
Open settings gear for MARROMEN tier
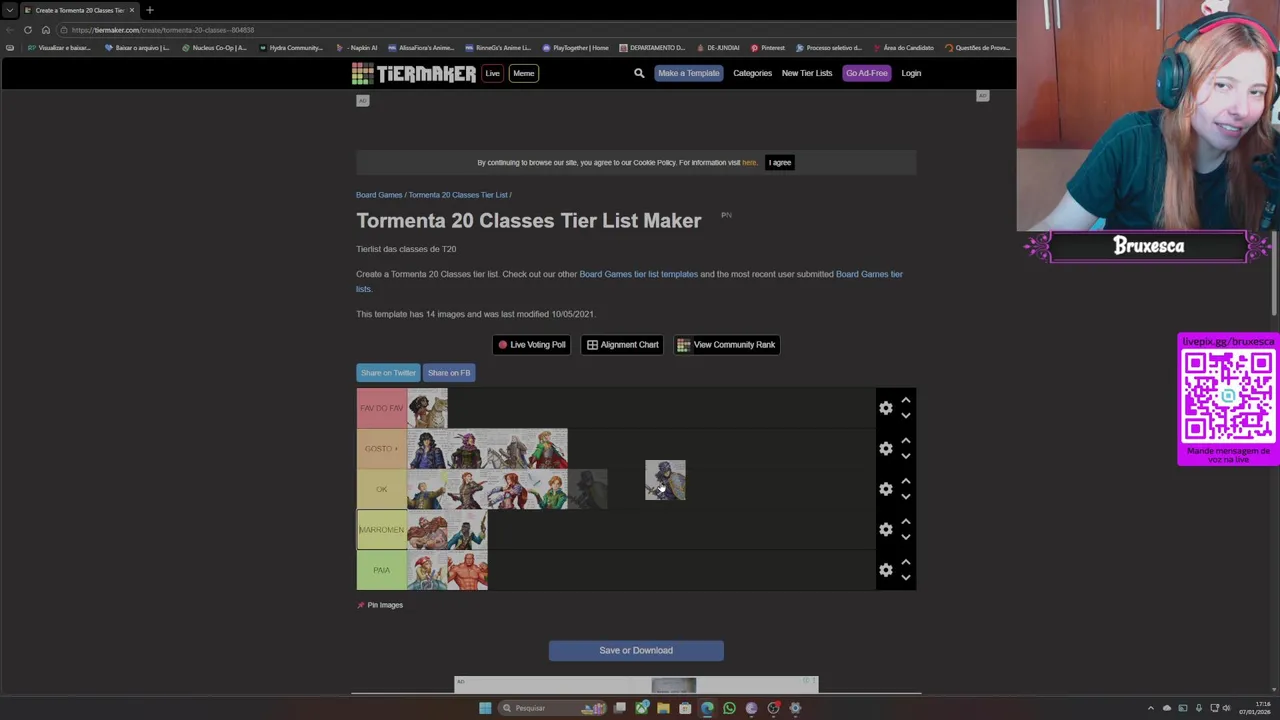point(886,529)
